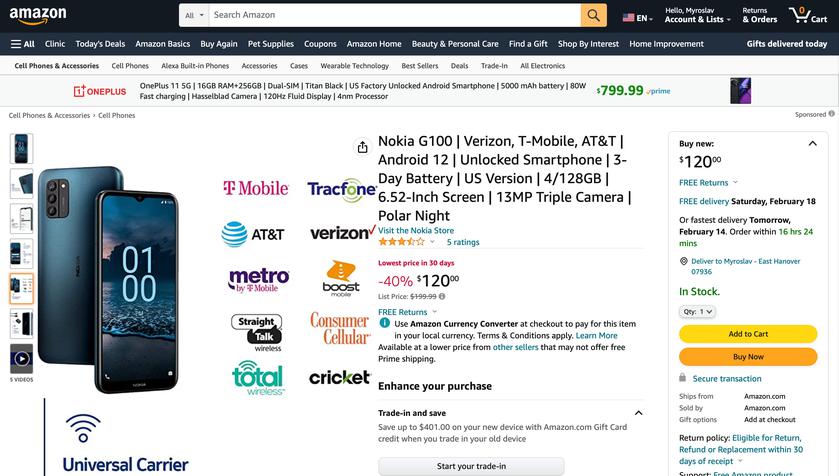The image size is (839, 476).
Task: Open the shopping cart
Action: [808, 15]
